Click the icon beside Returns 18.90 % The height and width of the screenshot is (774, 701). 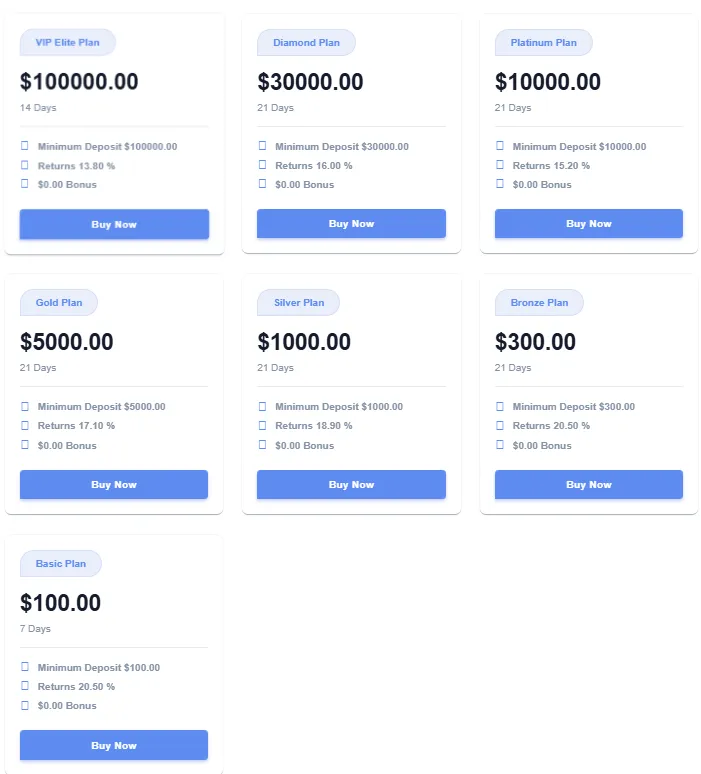tap(262, 425)
